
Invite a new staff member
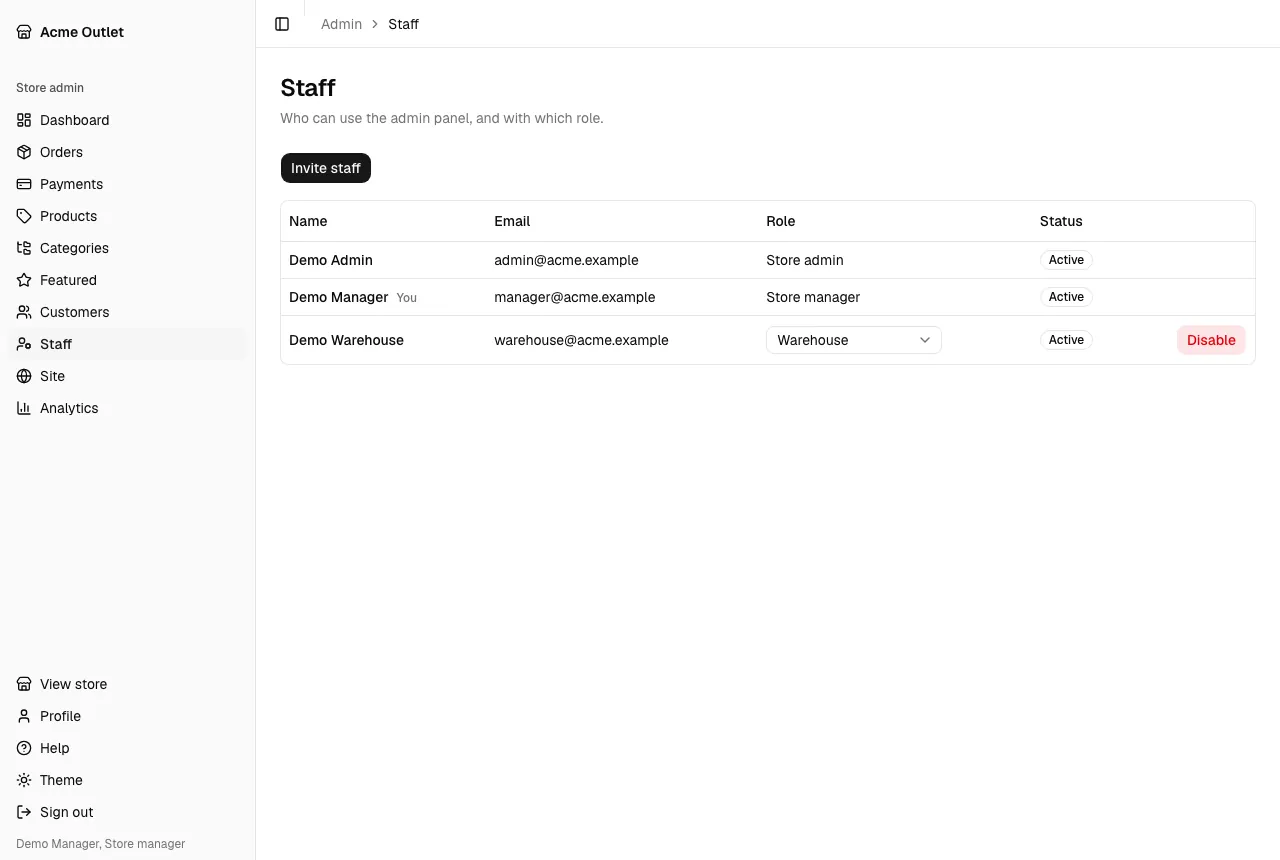326,168
